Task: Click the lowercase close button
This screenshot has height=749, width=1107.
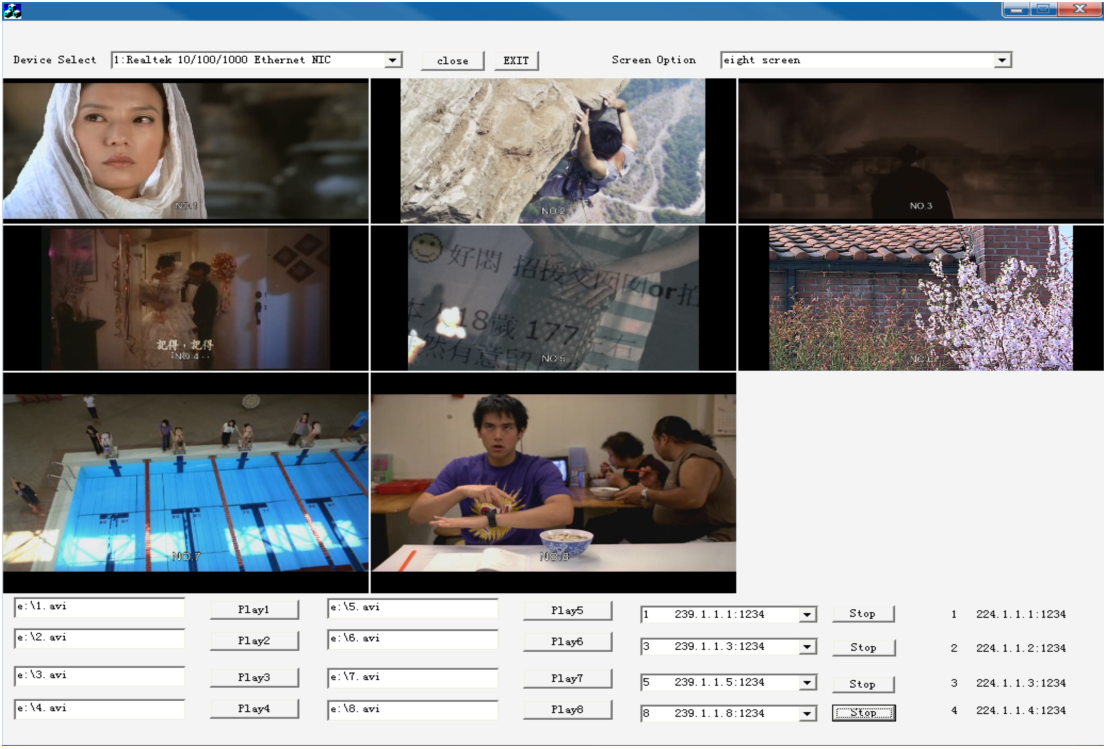Action: click(453, 61)
